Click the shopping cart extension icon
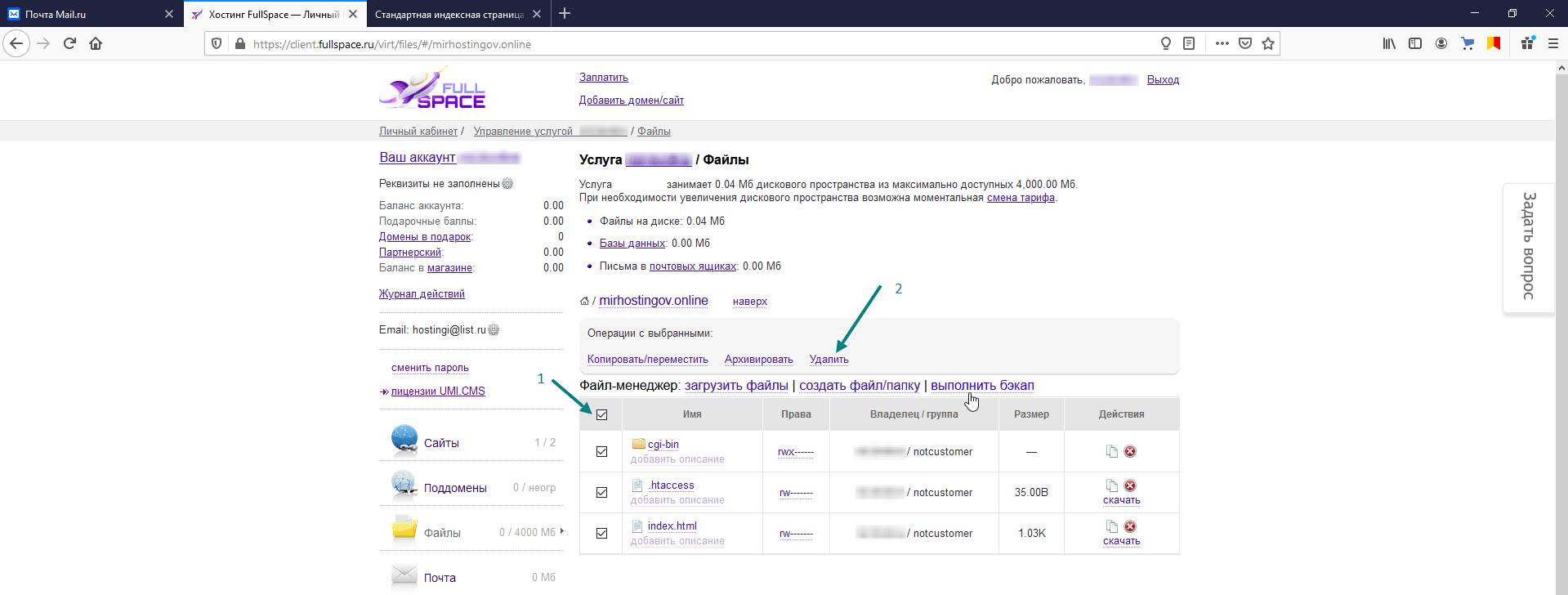This screenshot has height=595, width=1568. tap(1467, 43)
